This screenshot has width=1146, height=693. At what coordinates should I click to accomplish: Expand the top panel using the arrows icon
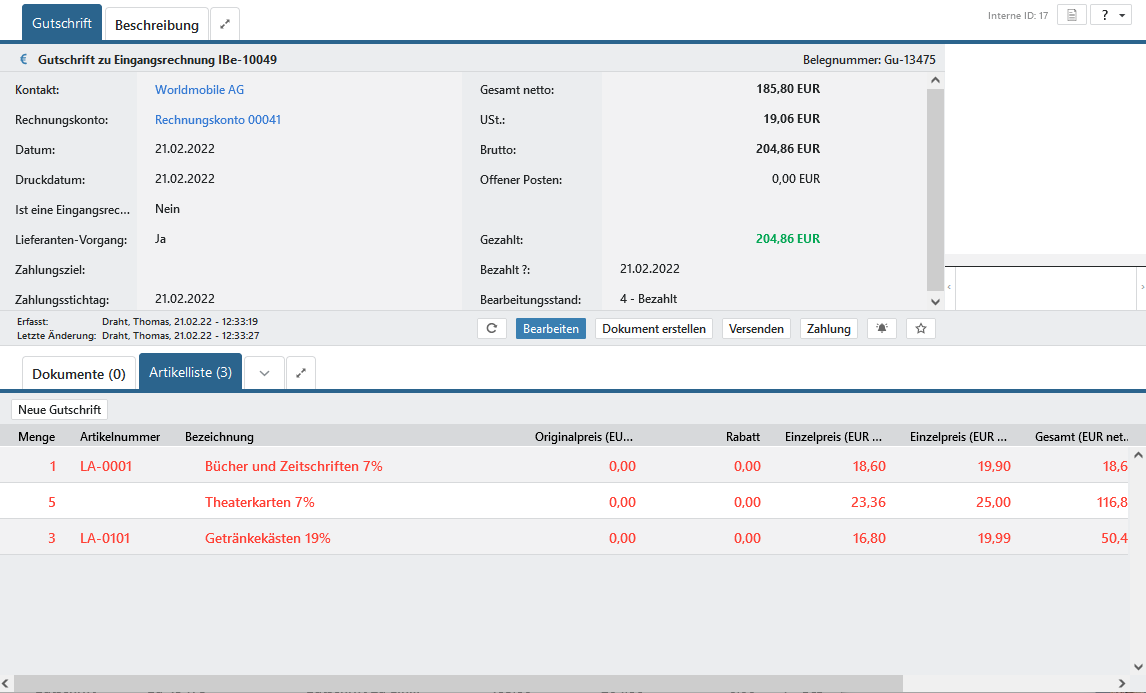[225, 24]
